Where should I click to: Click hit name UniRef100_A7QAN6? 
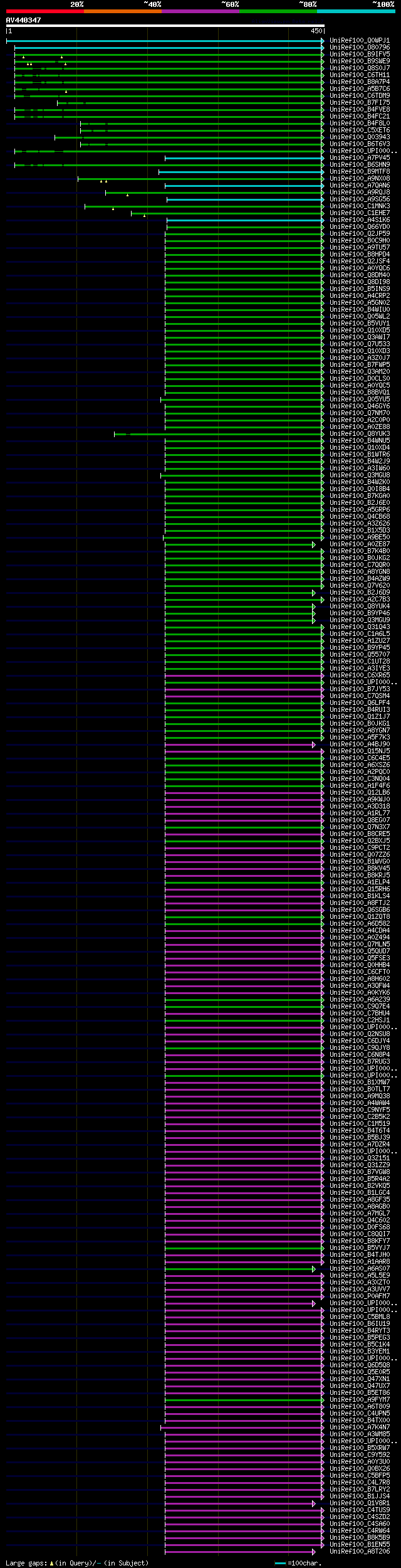[360, 186]
